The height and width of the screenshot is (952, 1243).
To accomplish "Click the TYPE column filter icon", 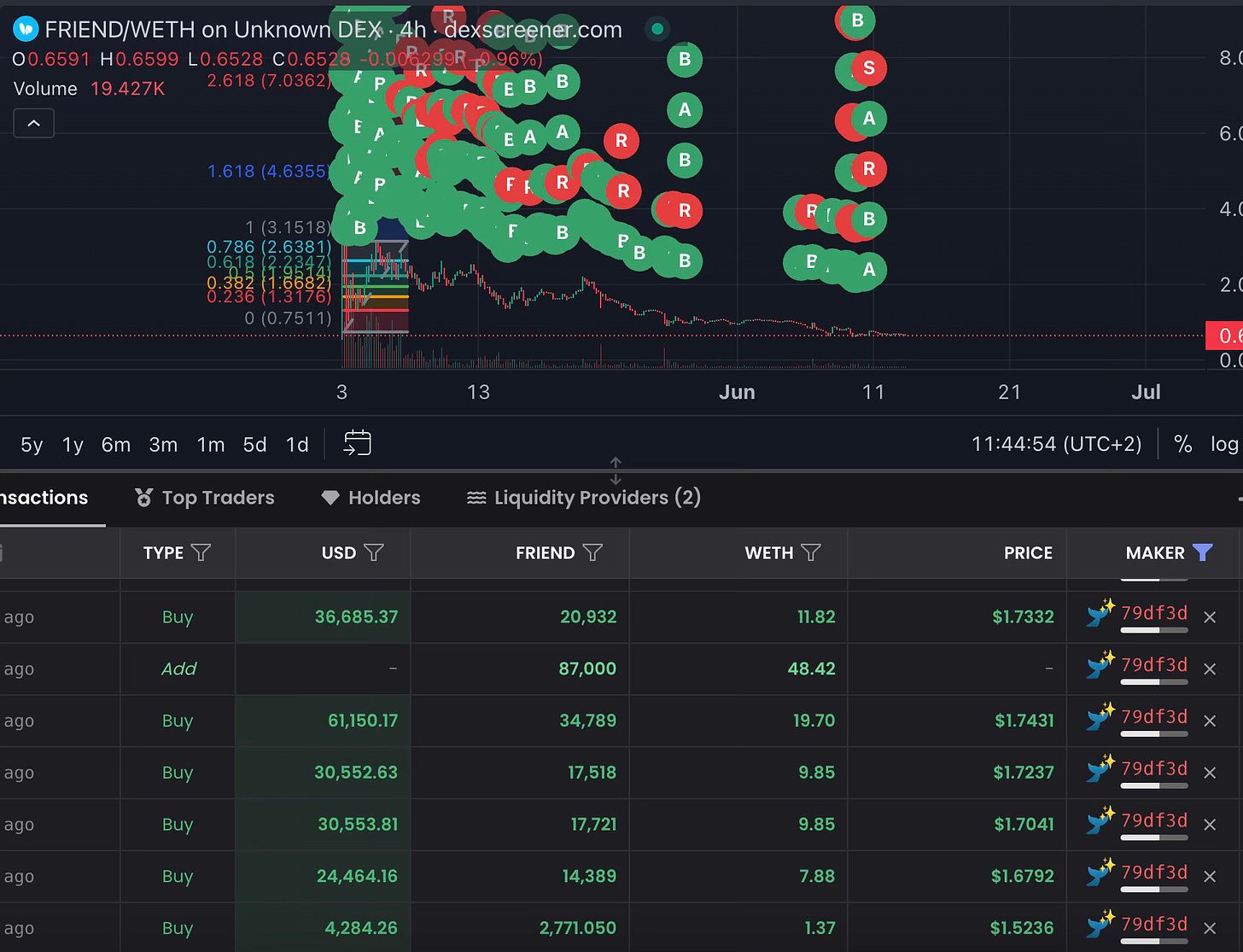I will point(201,553).
